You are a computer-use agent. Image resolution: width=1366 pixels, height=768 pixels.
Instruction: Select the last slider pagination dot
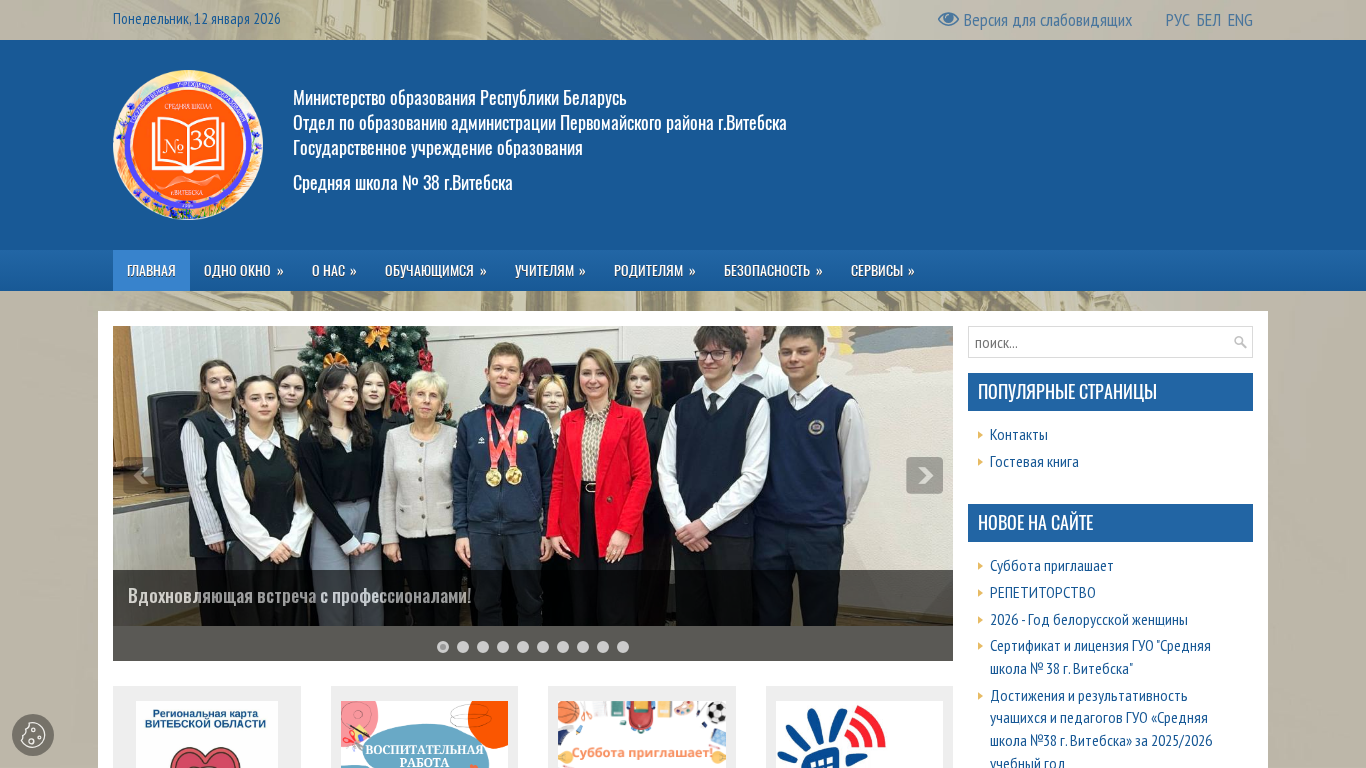click(x=623, y=647)
